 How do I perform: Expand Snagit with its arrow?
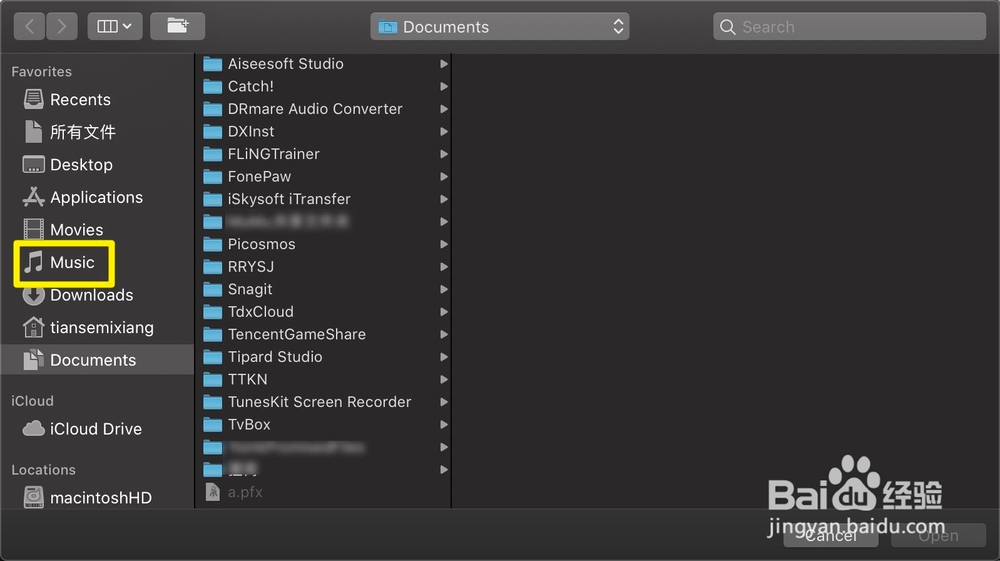point(443,289)
